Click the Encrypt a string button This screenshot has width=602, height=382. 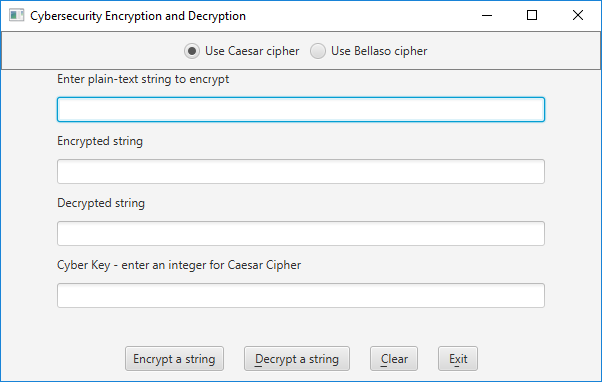coord(174,359)
